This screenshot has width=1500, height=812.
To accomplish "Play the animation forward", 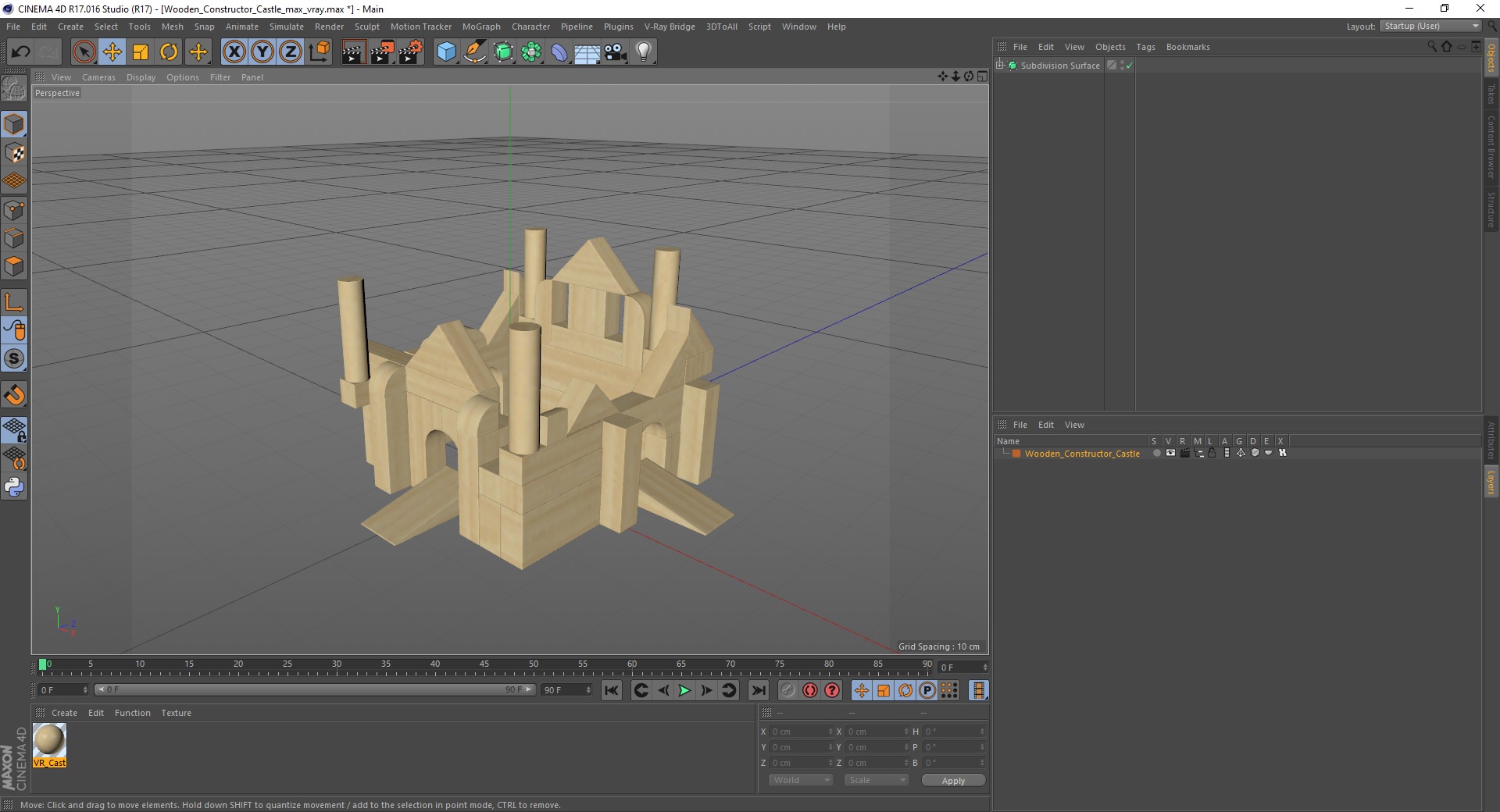I will (x=684, y=690).
